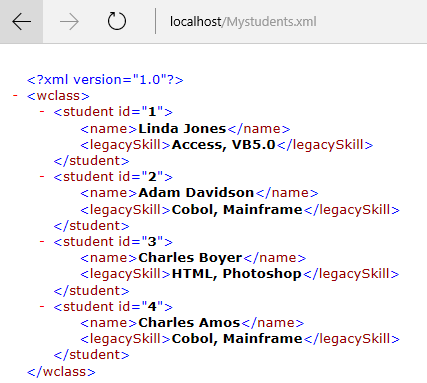
Task: Collapse the student id="2" node
Action: [x=42, y=176]
